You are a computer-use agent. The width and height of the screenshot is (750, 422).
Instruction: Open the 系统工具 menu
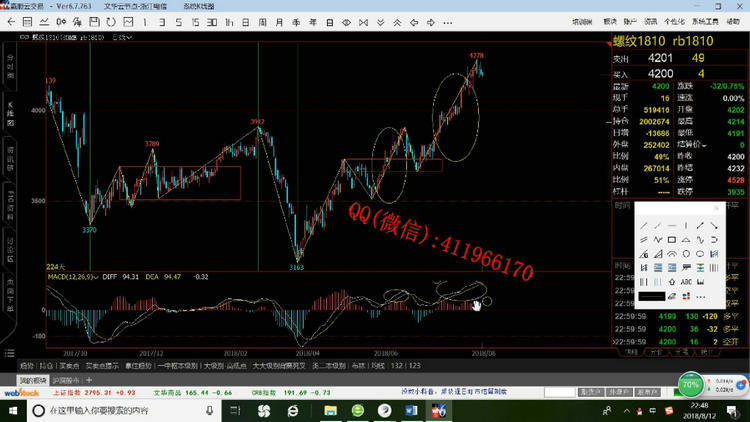pyautogui.click(x=704, y=20)
